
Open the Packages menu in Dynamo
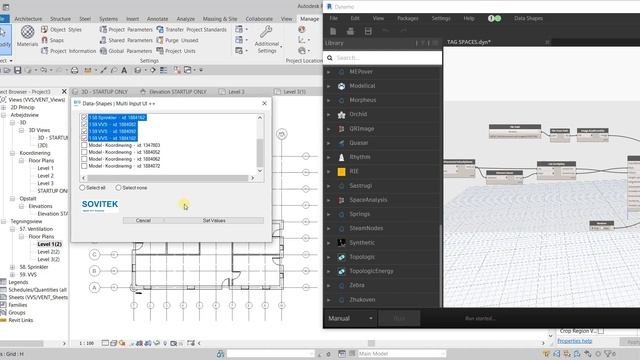pyautogui.click(x=408, y=18)
